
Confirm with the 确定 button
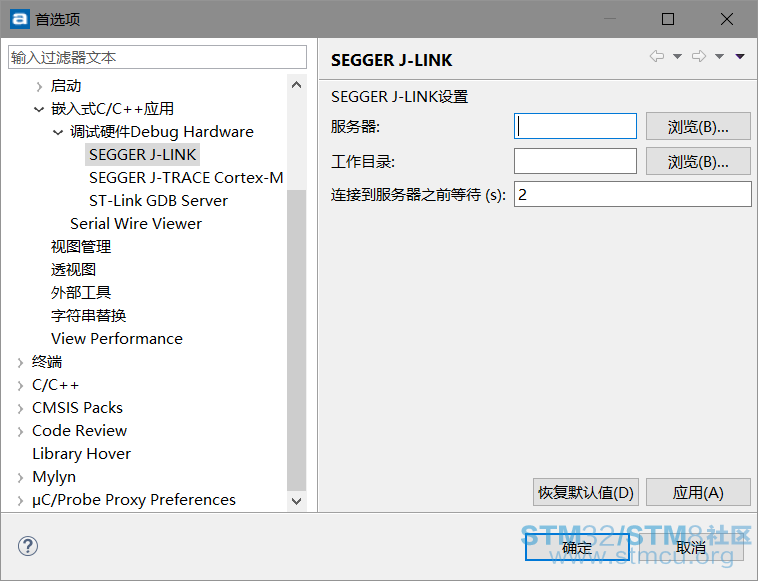pyautogui.click(x=577, y=547)
